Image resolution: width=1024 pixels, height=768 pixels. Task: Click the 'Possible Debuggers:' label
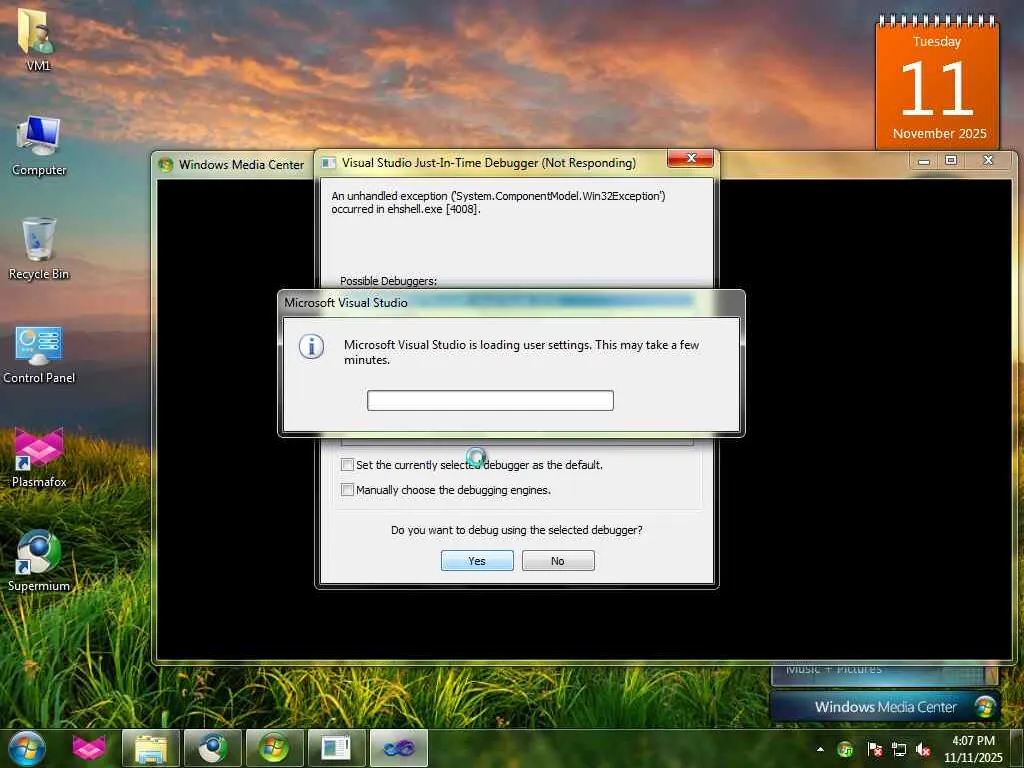pos(388,281)
